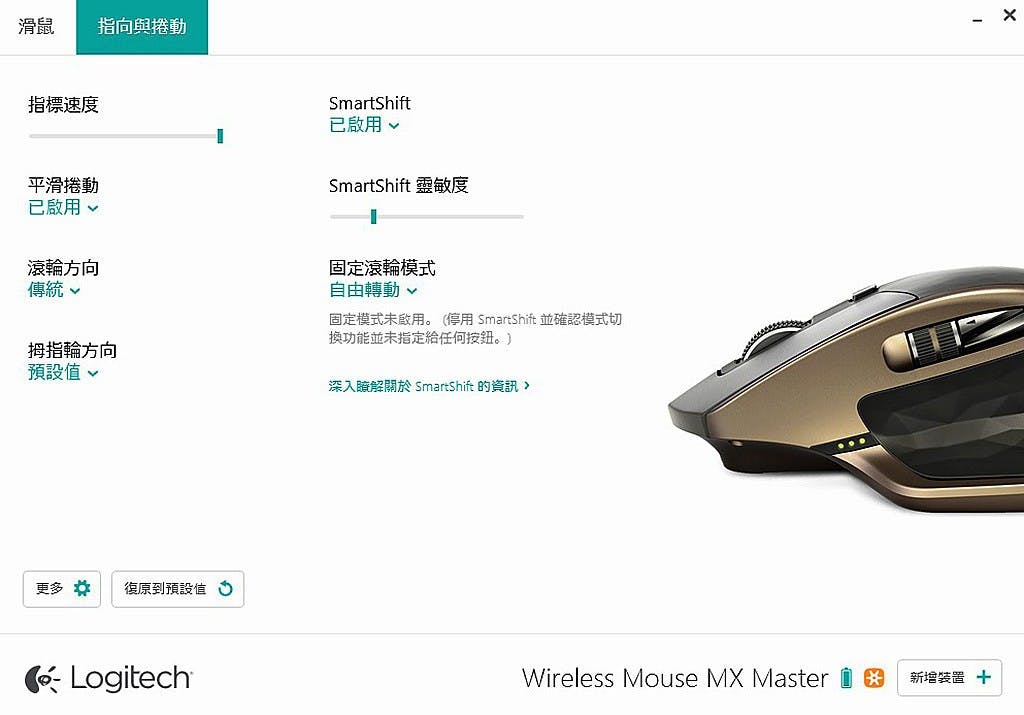The width and height of the screenshot is (1024, 715).
Task: Select the 指向與捲動 tab
Action: tap(142, 27)
